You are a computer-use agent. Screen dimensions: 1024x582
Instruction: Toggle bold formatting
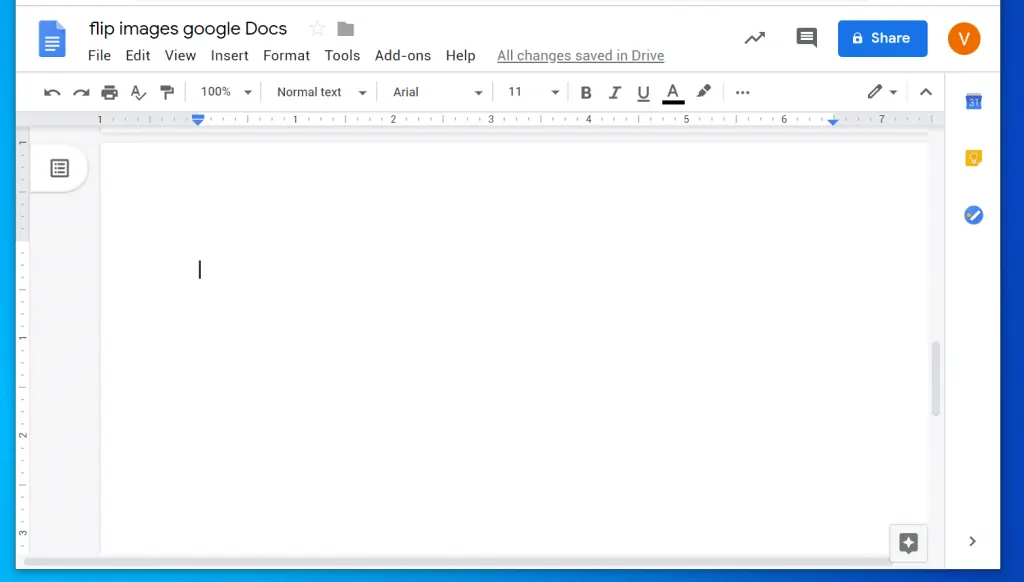click(x=586, y=93)
